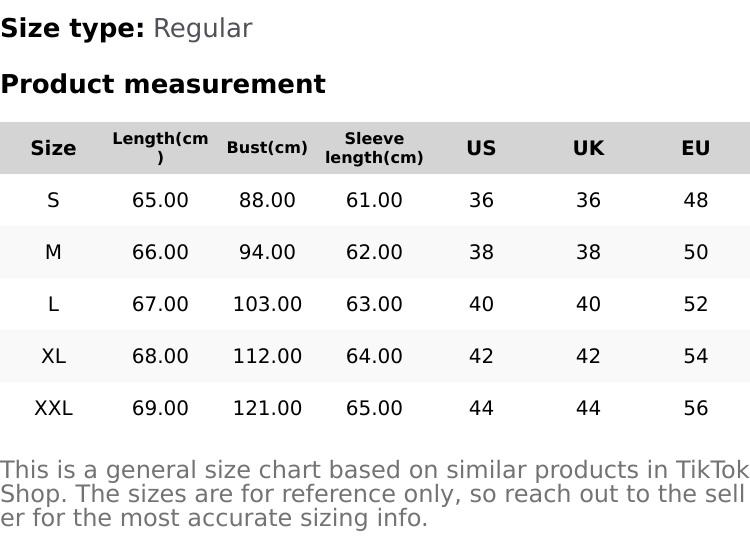
Task: Click the Bust(cm) column header
Action: (267, 148)
